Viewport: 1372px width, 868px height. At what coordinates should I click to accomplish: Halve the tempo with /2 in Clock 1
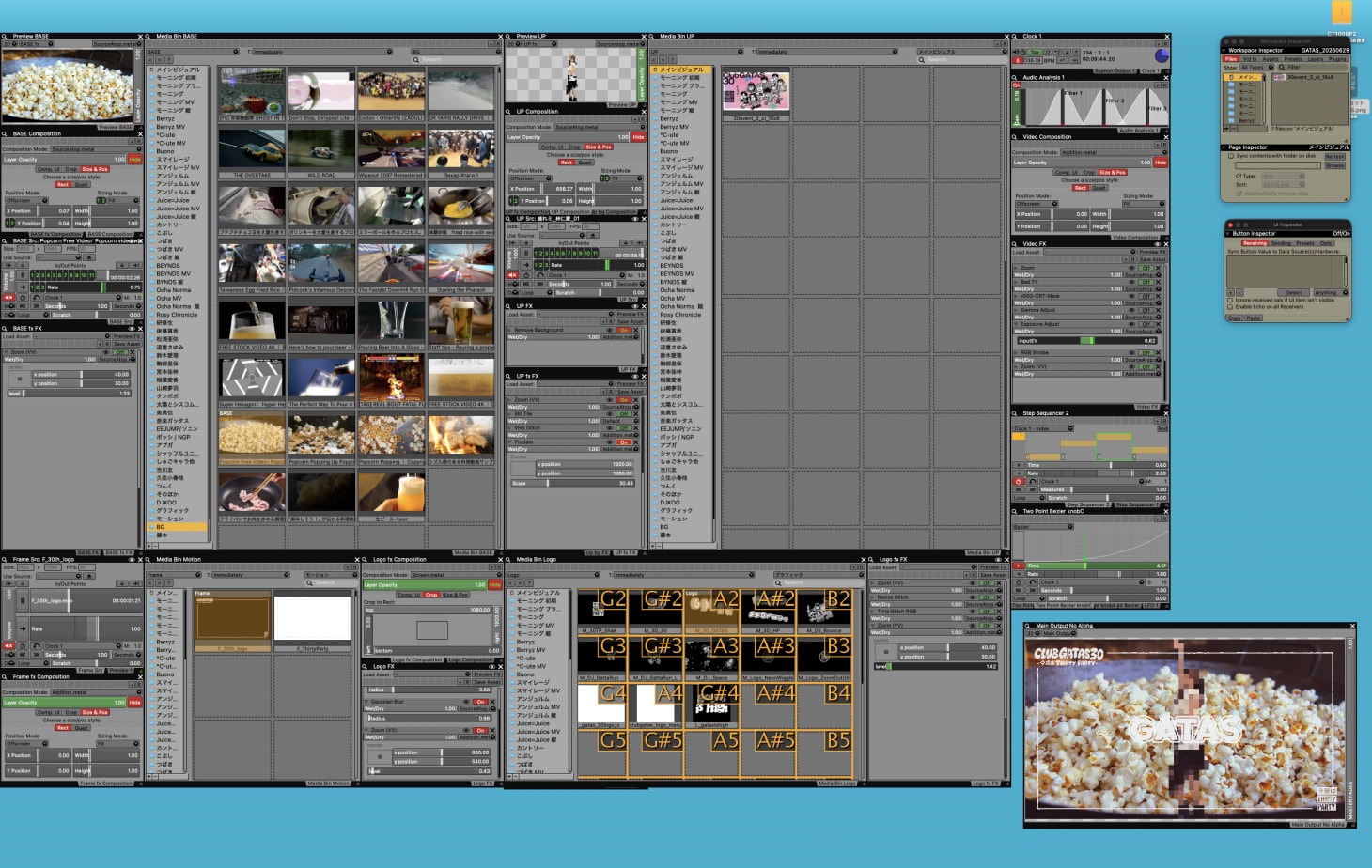[x=1048, y=53]
